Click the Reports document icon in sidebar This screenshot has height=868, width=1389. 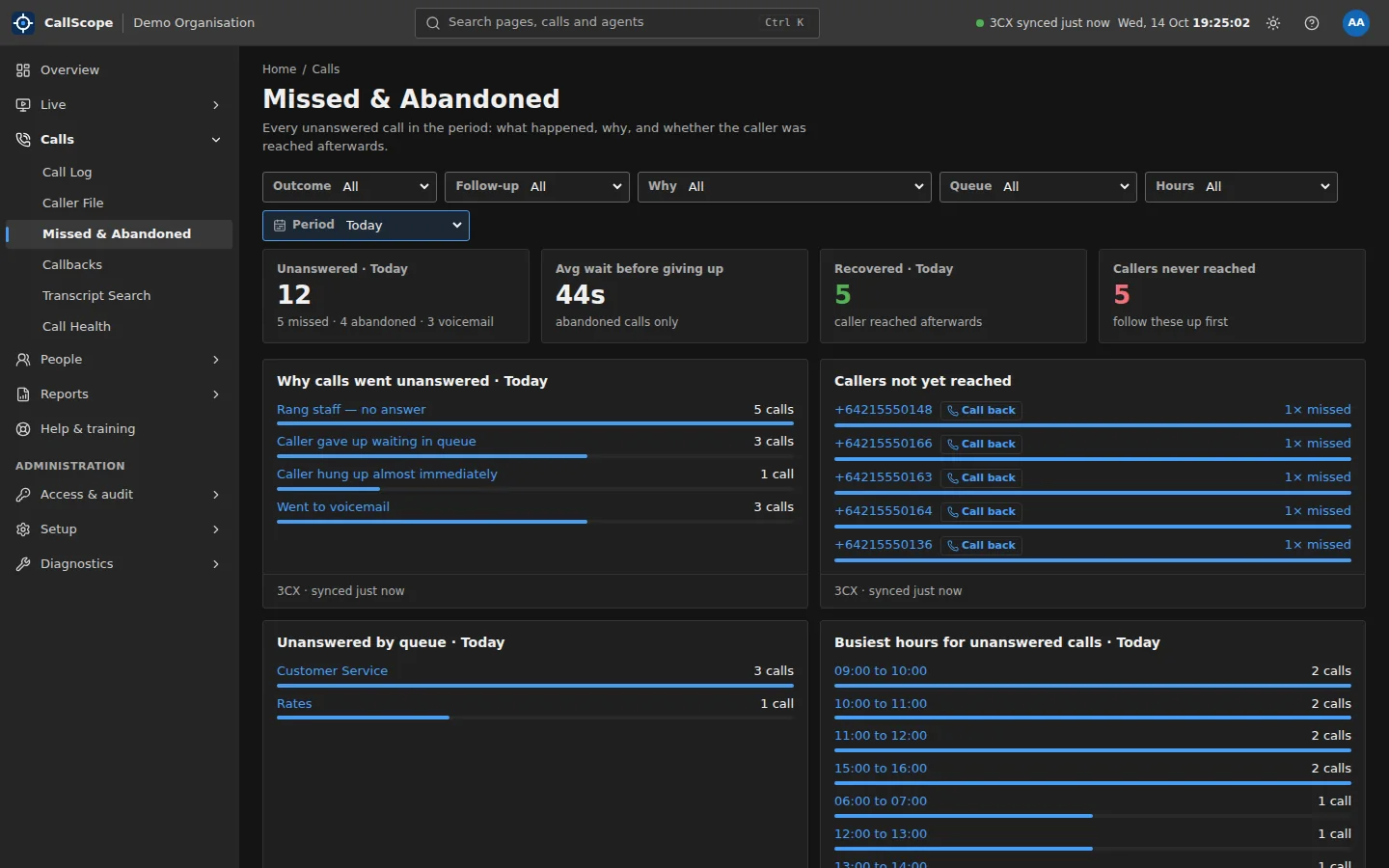tap(23, 394)
